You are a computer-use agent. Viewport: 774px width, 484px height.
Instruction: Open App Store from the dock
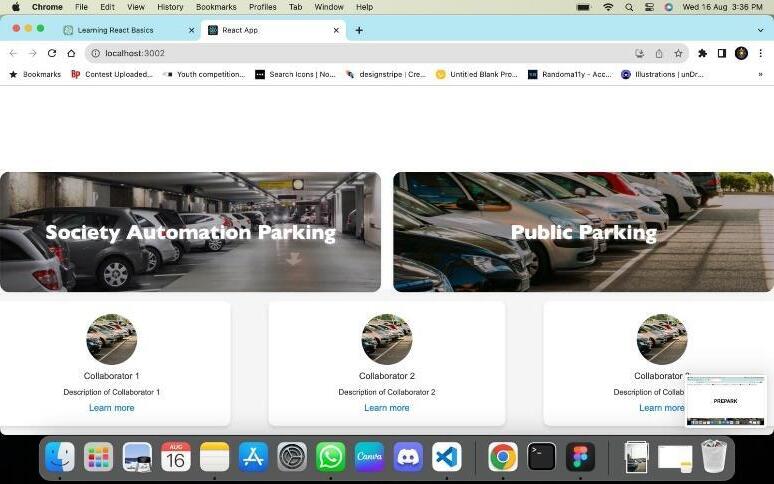tap(253, 457)
